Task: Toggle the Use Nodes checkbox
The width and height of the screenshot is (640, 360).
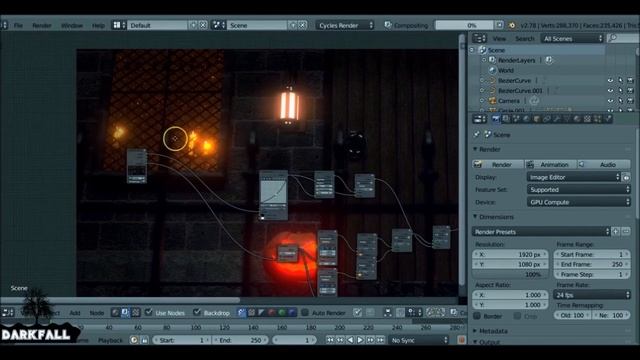Action: [149, 312]
